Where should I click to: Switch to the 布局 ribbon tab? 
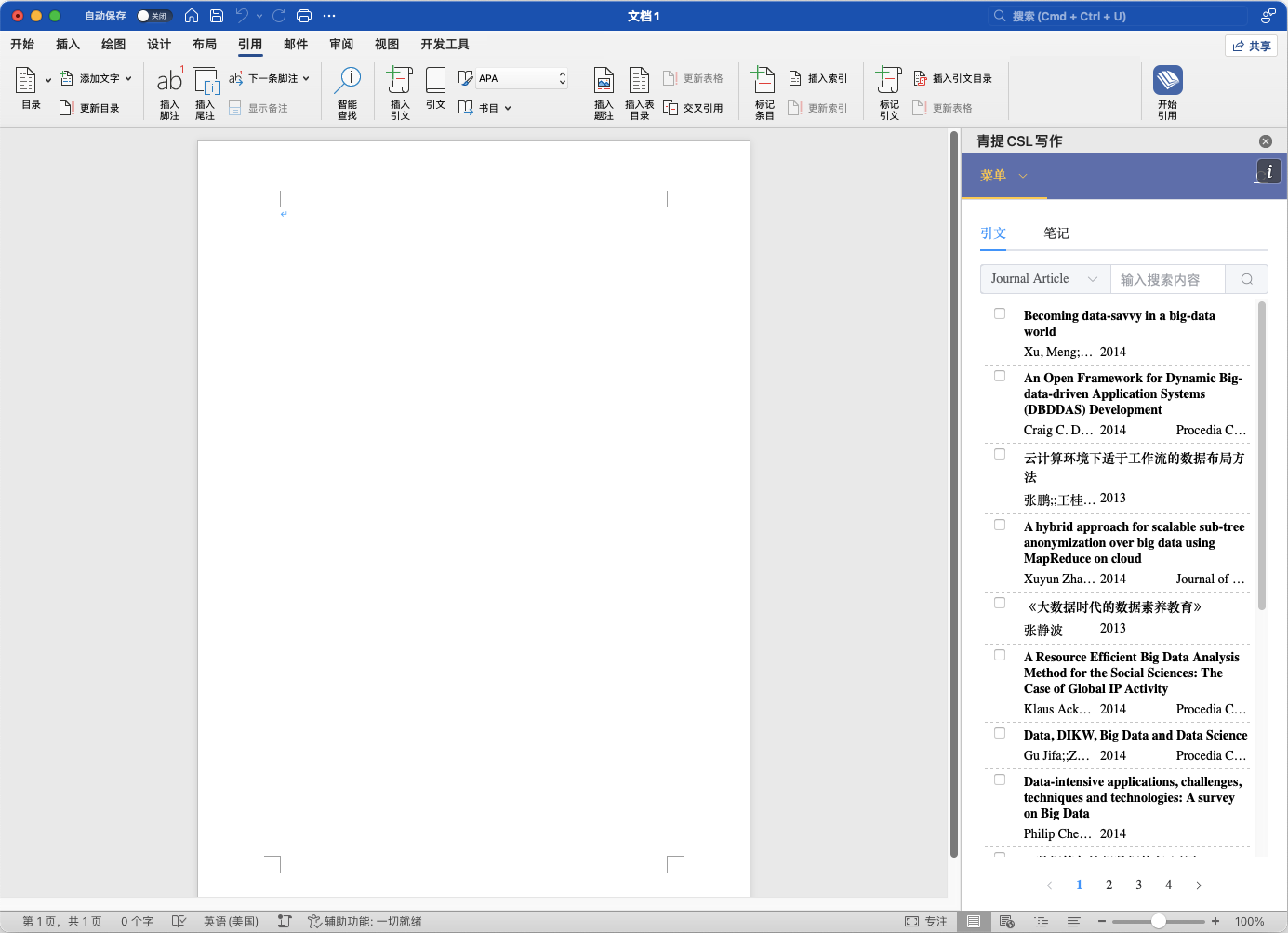pyautogui.click(x=205, y=44)
